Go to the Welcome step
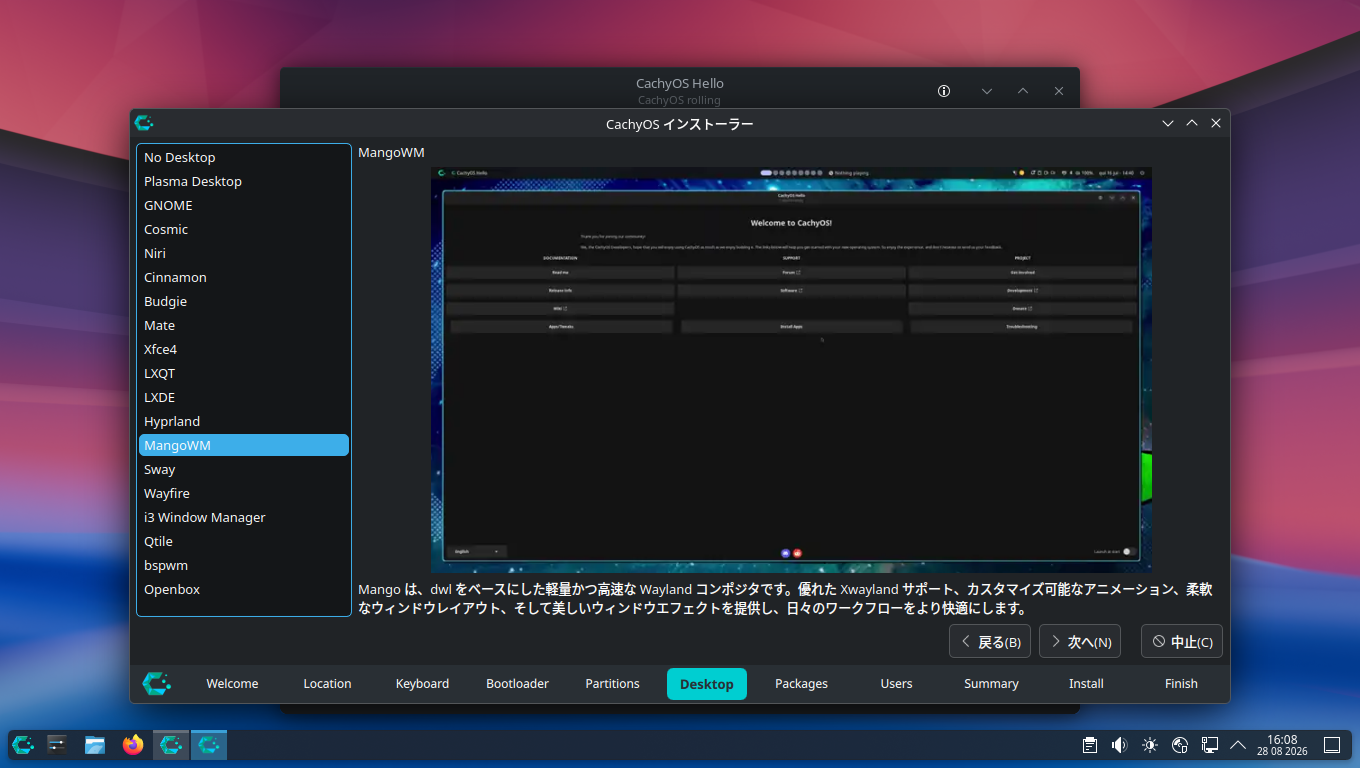Screen dimensions: 1360x768 232,684
